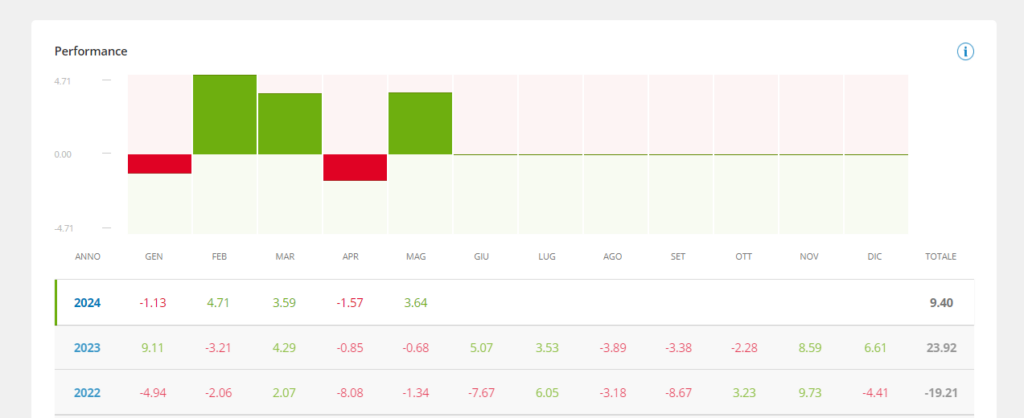Viewport: 1024px width, 418px height.
Task: Click the DIC month column header
Action: click(875, 257)
